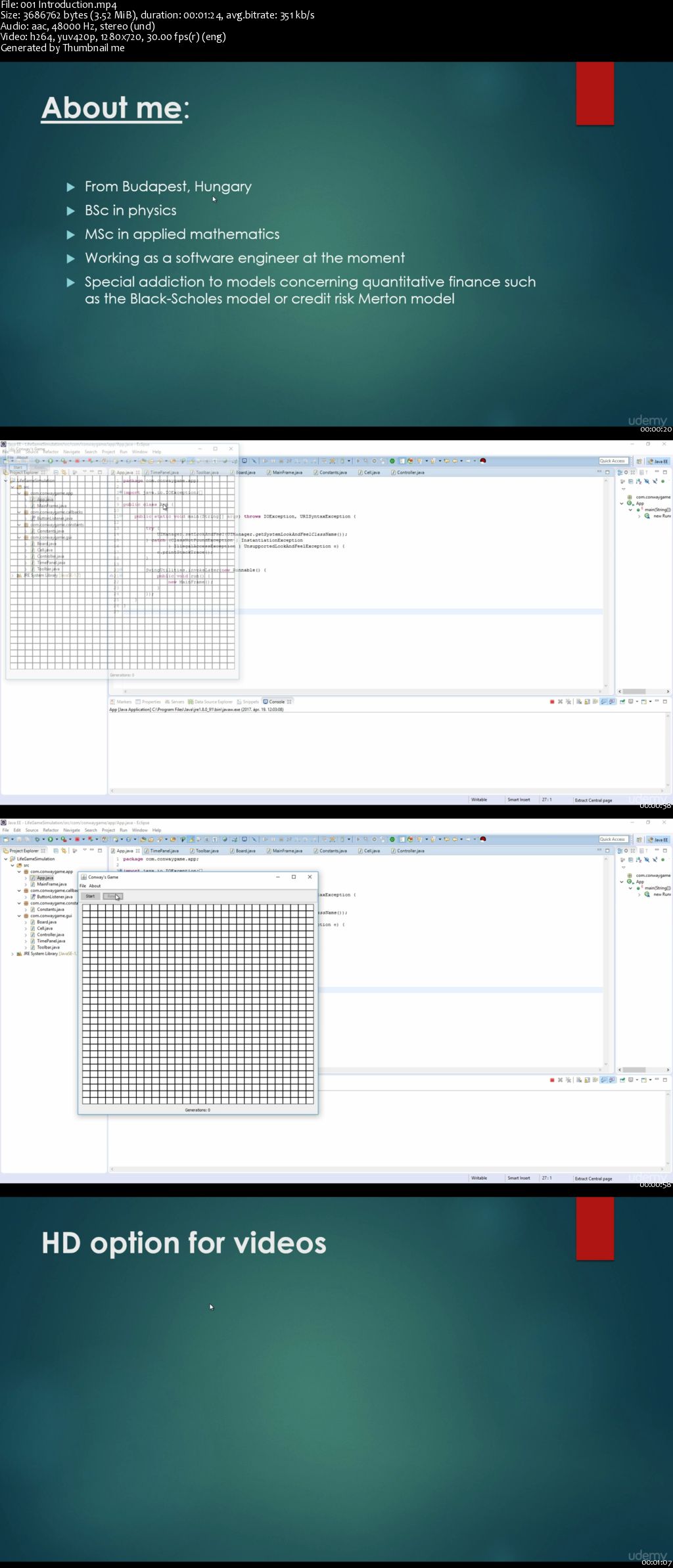Open Data Source Explorer tab, 00:00:38 frame
This screenshot has height=1568, width=673.
coord(210,702)
